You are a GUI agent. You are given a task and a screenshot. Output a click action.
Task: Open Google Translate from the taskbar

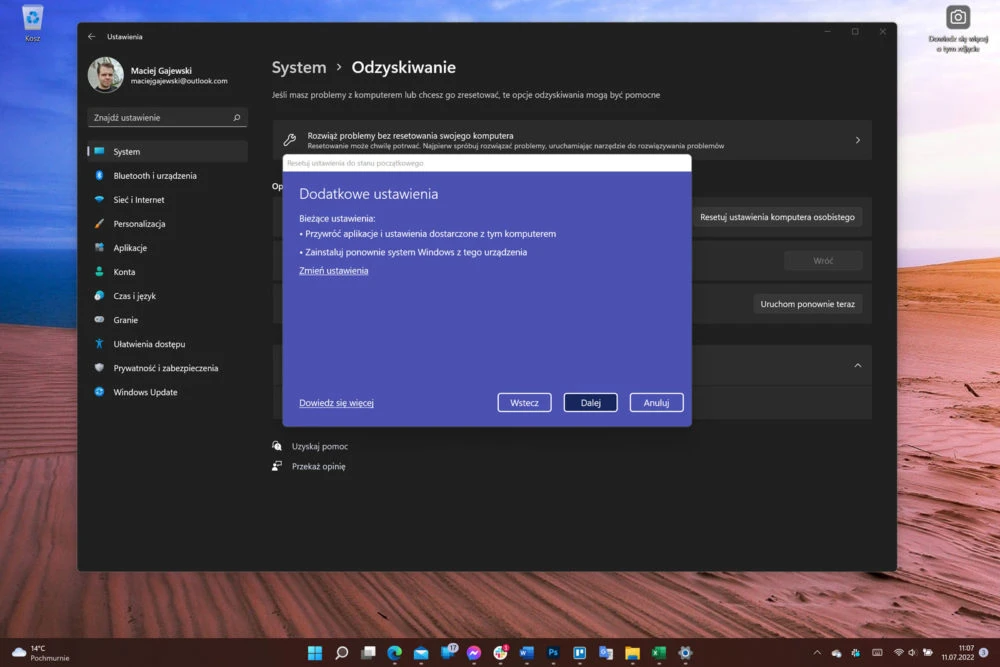pyautogui.click(x=606, y=653)
